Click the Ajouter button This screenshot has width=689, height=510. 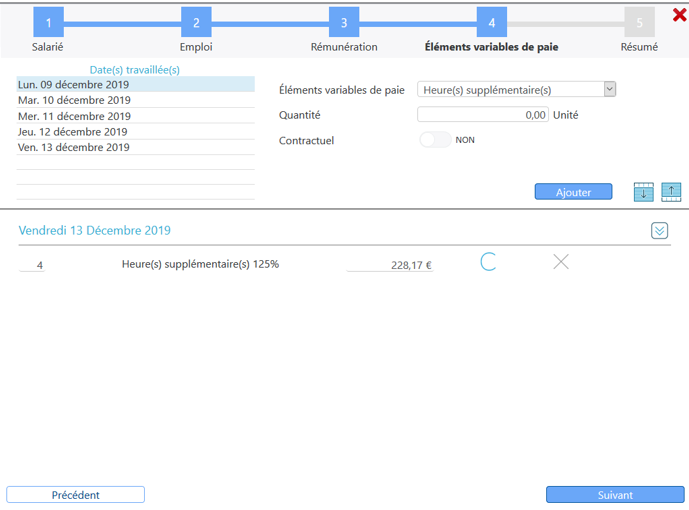pos(573,192)
